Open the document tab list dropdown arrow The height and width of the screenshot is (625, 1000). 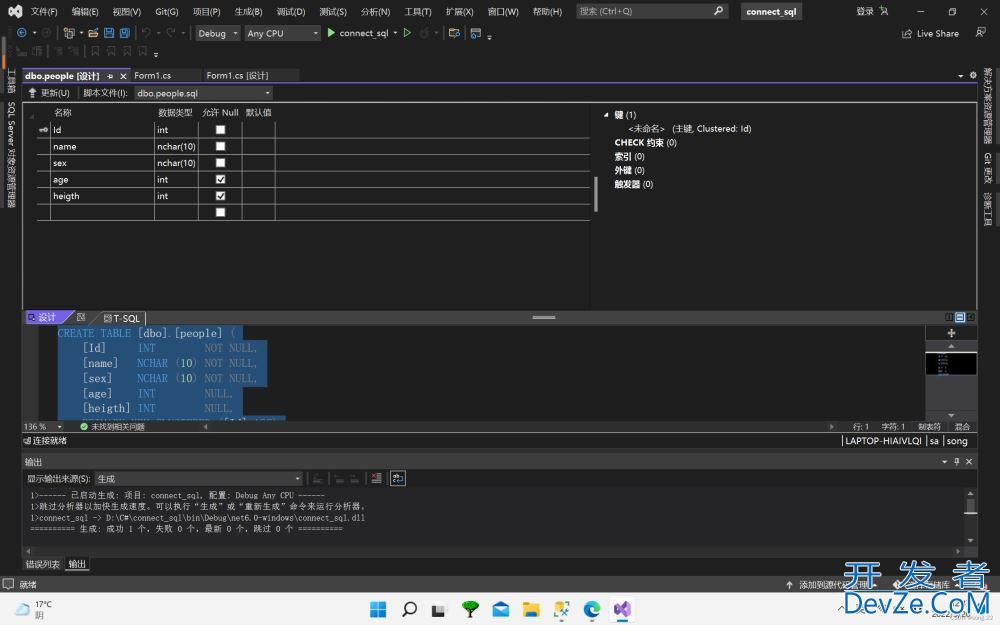[960, 76]
